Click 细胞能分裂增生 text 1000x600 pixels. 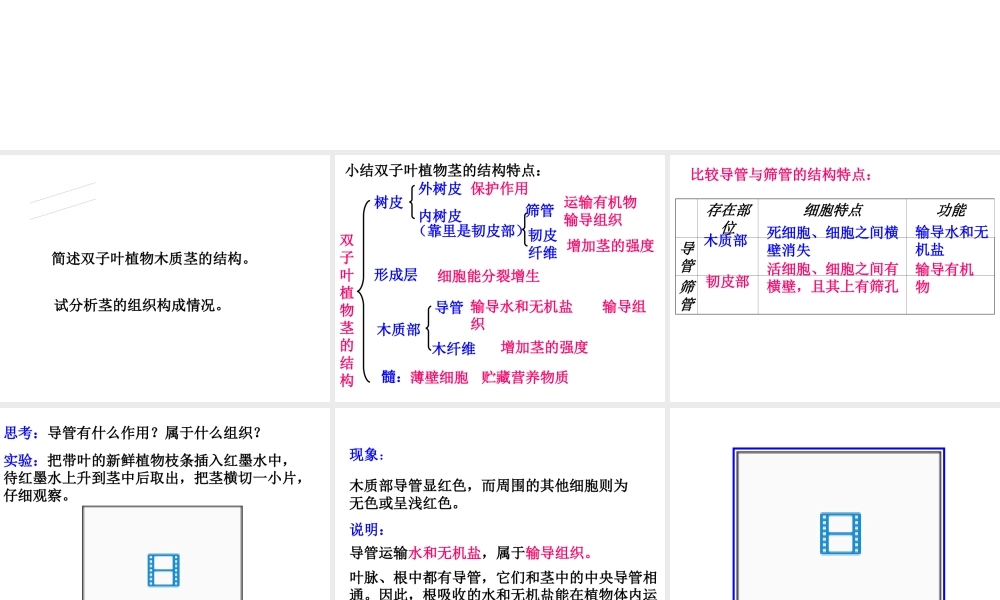tap(489, 276)
